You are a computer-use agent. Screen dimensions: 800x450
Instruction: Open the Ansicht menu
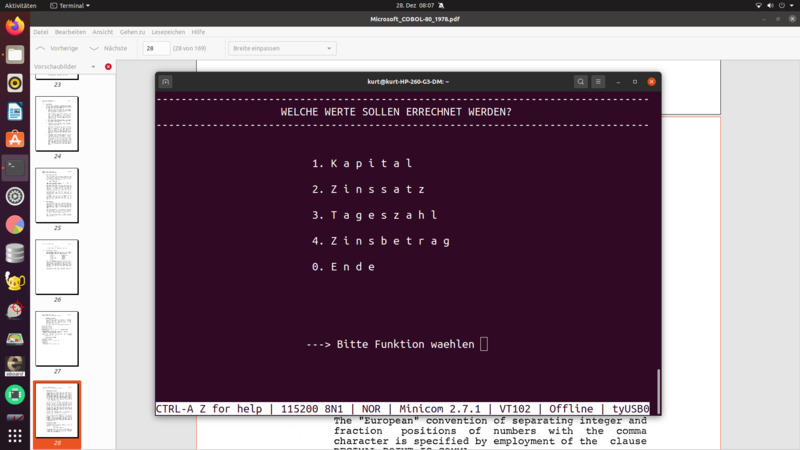[103, 32]
